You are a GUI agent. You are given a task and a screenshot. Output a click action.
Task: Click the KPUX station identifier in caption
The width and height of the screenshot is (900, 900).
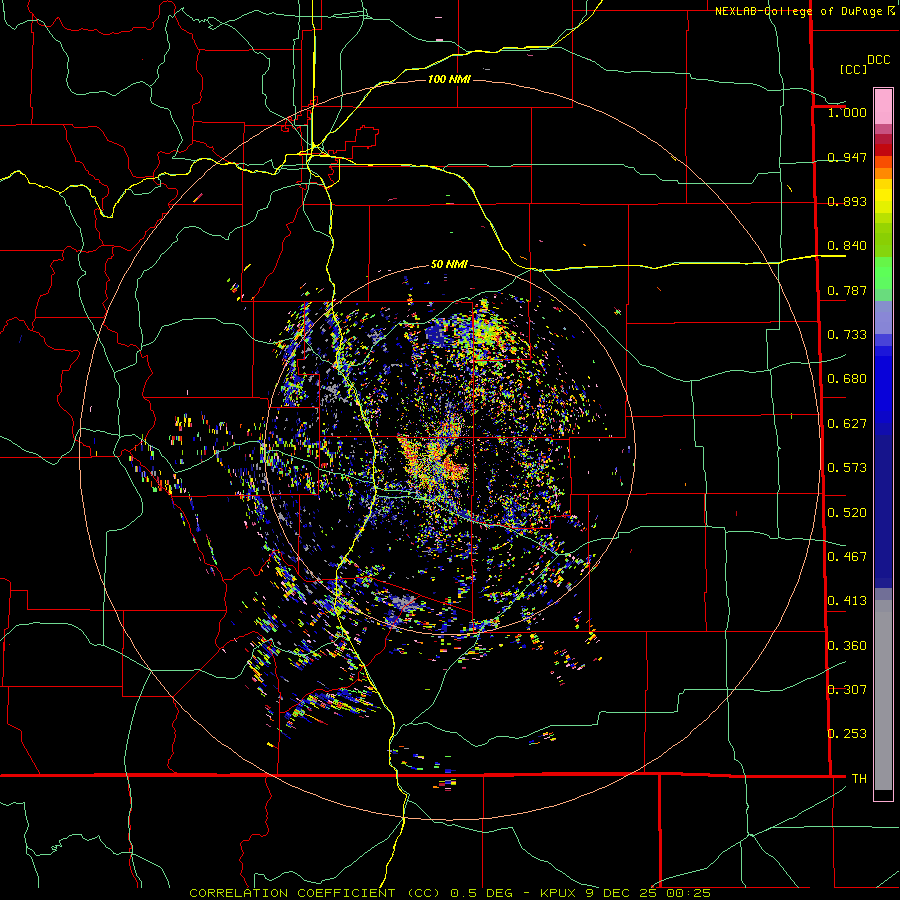click(x=560, y=893)
